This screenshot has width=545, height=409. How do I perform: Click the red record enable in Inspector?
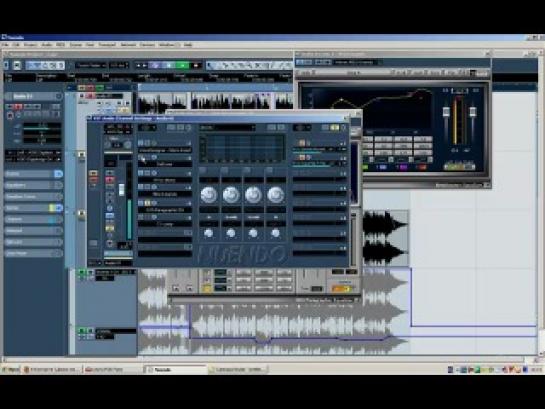coord(18,106)
